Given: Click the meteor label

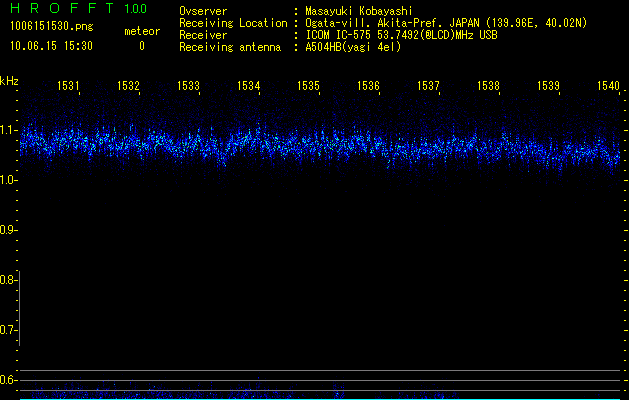Looking at the screenshot, I should click(142, 31).
